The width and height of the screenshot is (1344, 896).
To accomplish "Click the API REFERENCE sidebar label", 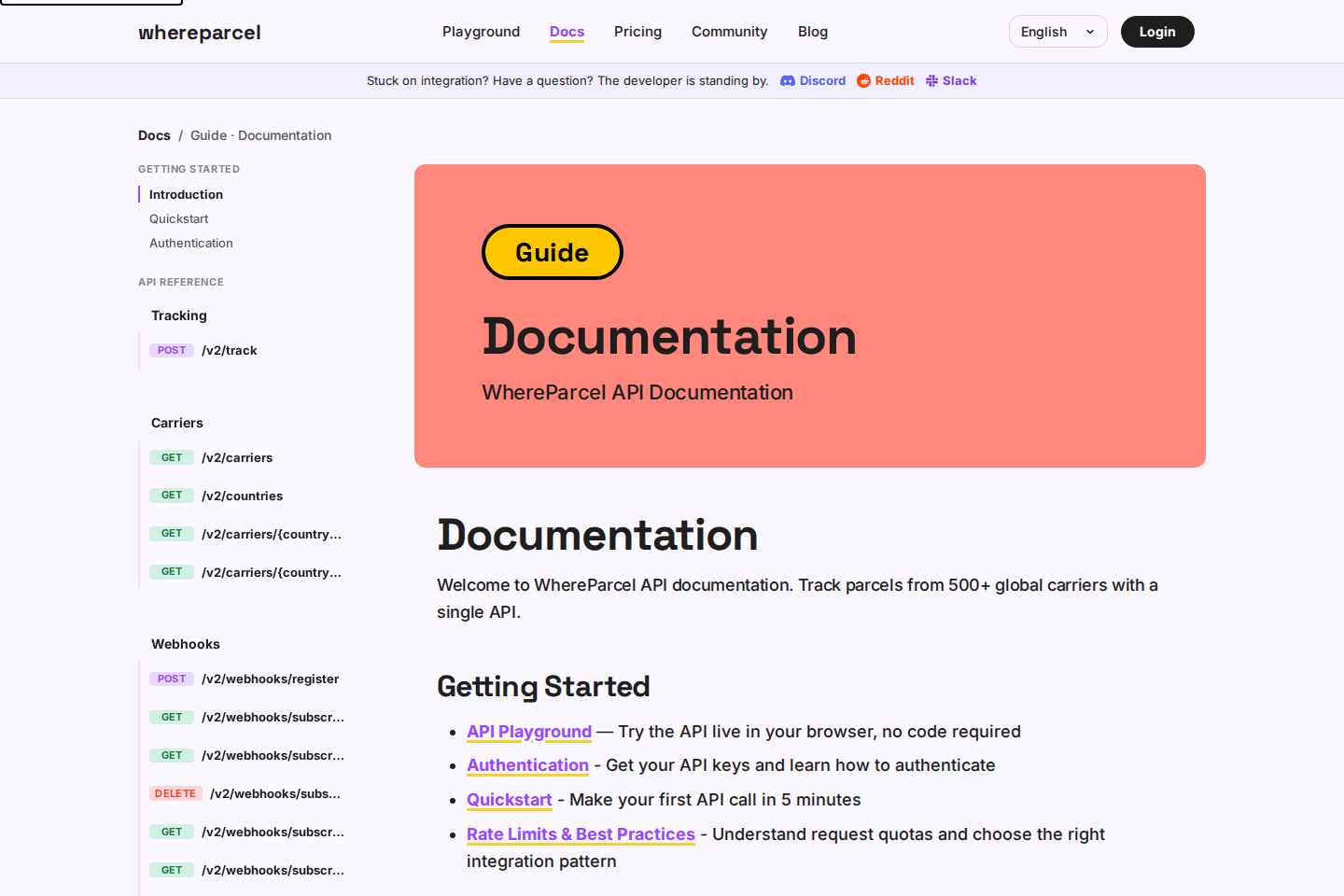I will click(181, 282).
